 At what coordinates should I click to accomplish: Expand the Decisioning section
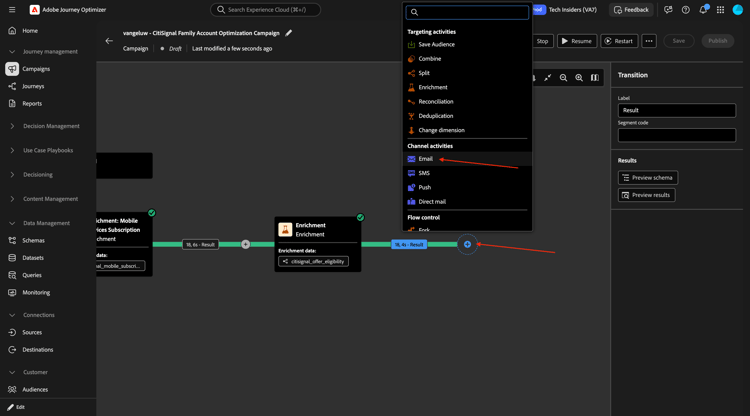point(12,175)
